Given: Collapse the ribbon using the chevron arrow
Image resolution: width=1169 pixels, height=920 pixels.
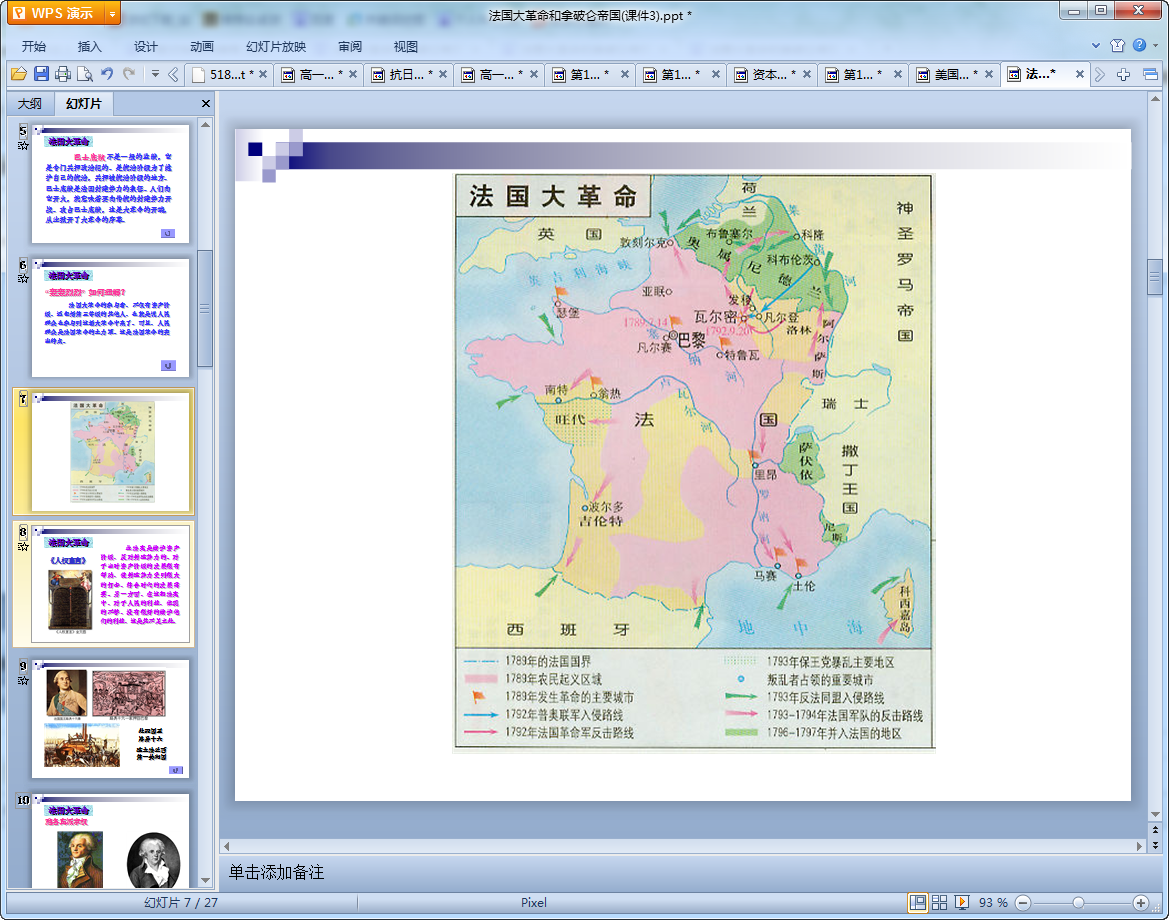Looking at the screenshot, I should [x=1096, y=46].
